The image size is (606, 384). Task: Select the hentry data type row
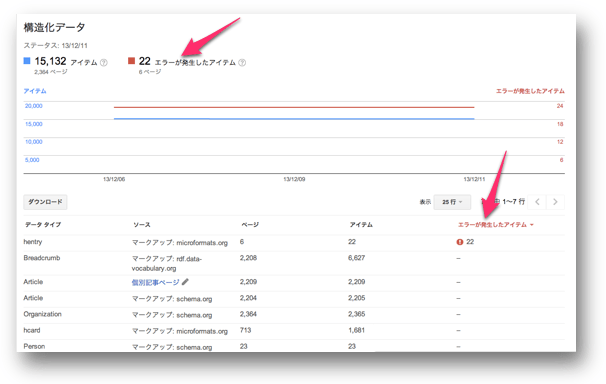coord(294,243)
